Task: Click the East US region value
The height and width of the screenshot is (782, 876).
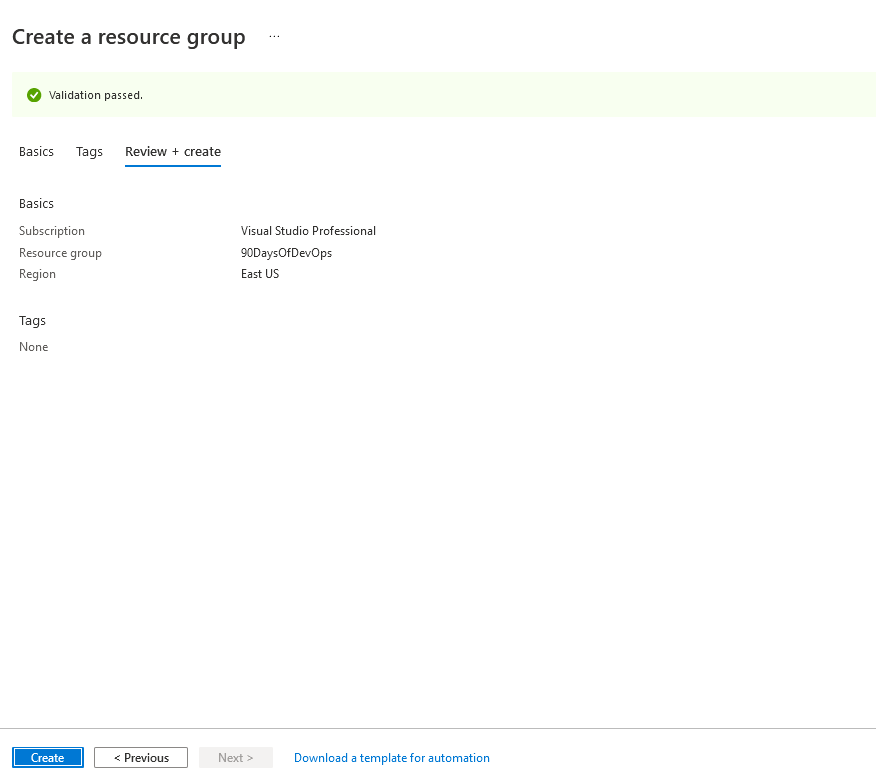Action: 260,274
